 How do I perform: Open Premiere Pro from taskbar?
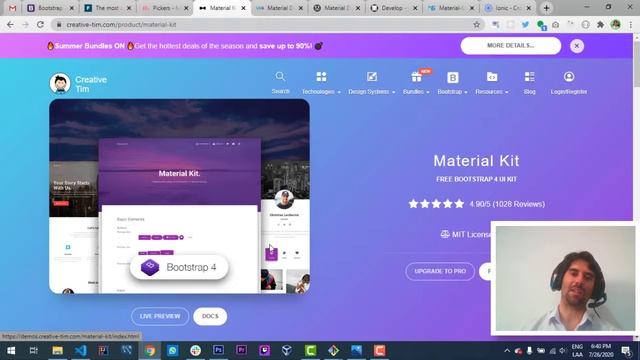click(x=241, y=351)
